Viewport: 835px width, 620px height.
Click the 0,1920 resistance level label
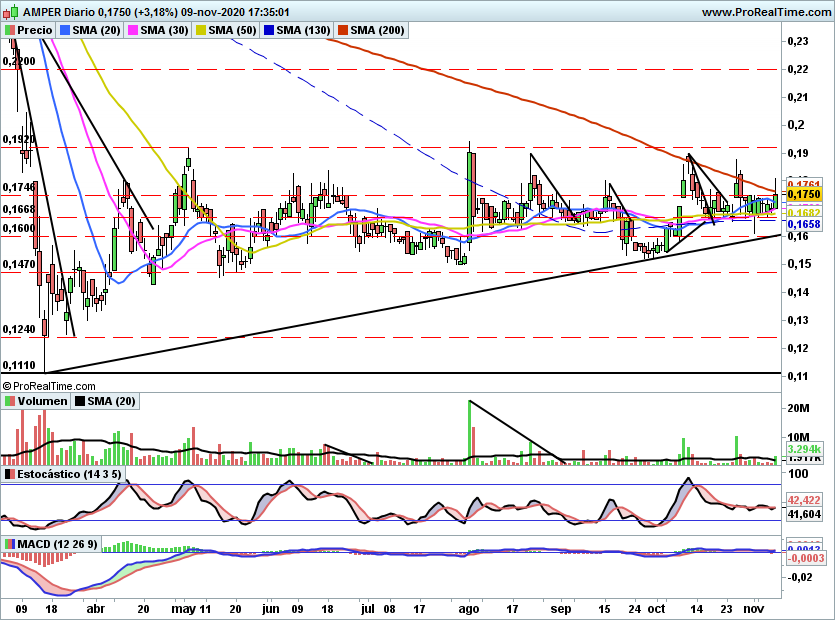(19, 139)
